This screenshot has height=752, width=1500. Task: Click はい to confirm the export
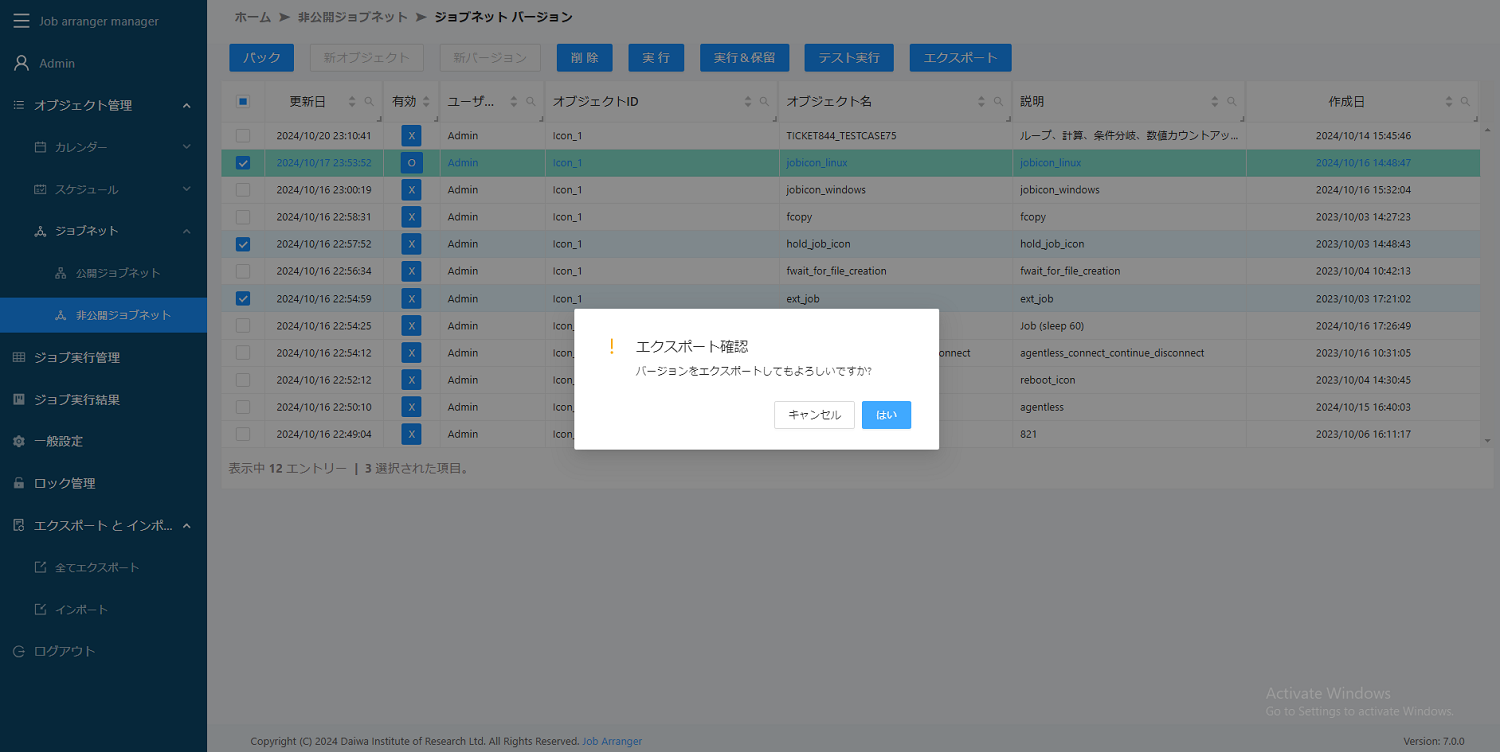pos(886,414)
